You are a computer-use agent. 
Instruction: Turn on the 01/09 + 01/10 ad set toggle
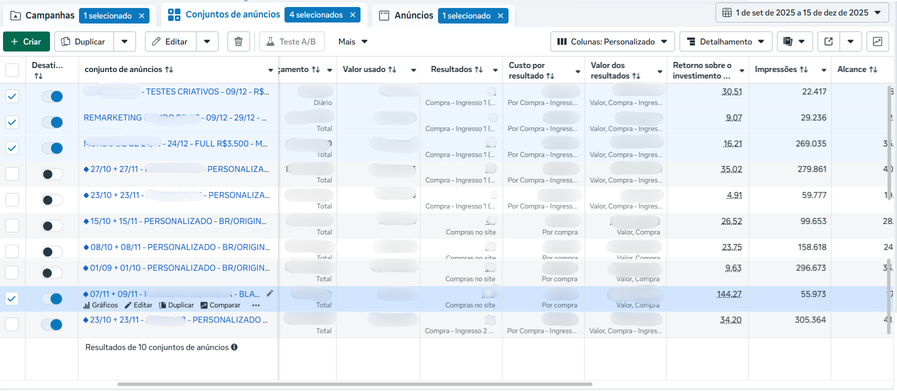coord(52,273)
